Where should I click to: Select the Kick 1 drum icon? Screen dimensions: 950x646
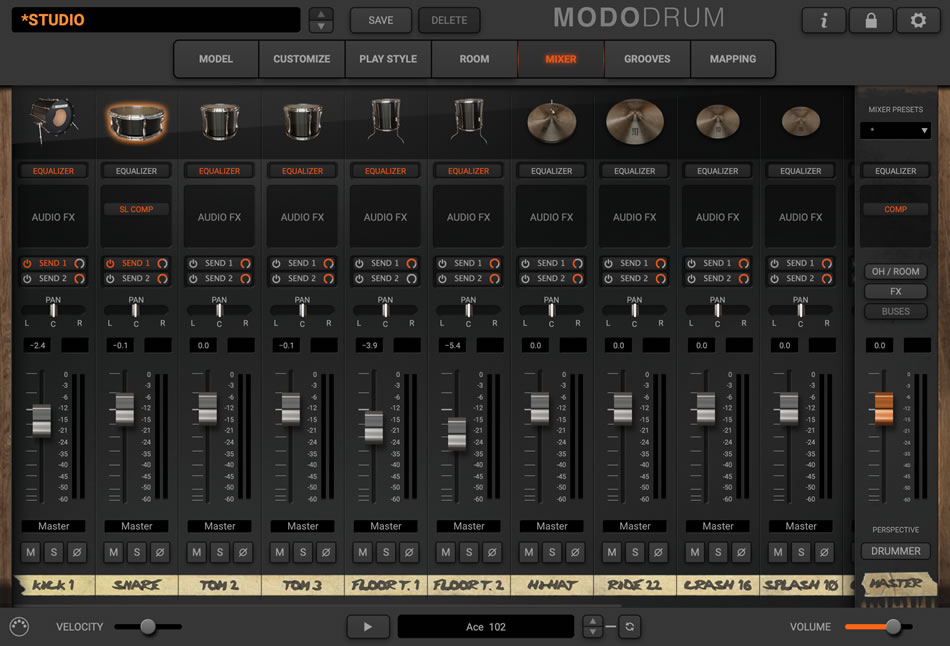pos(53,120)
